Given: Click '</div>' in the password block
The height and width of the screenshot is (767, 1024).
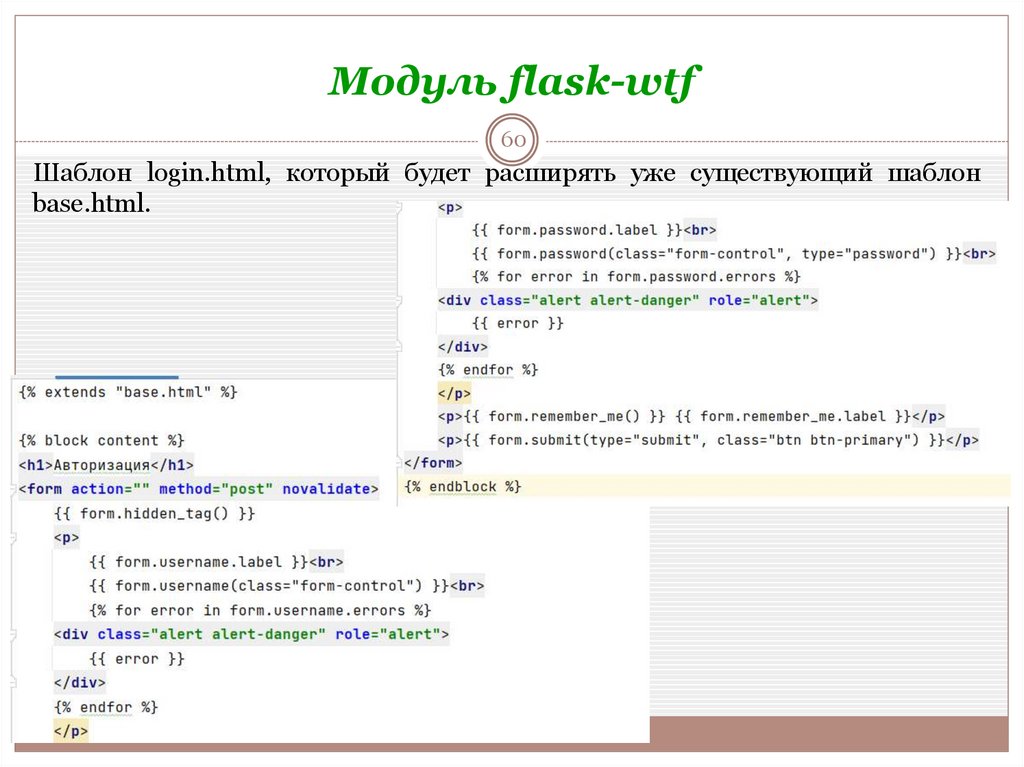Looking at the screenshot, I should [463, 347].
